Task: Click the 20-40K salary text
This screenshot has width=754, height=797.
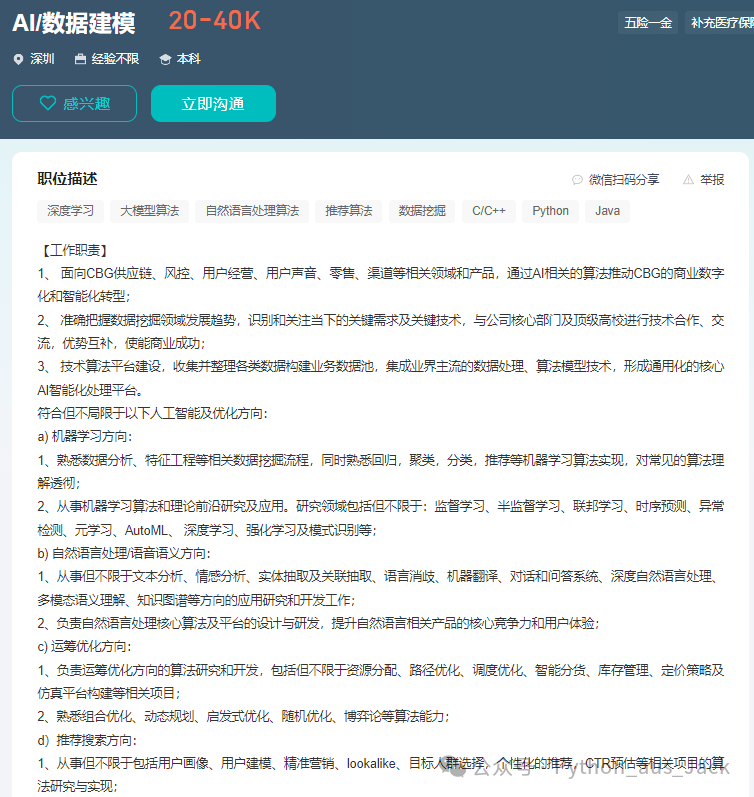Action: click(215, 21)
